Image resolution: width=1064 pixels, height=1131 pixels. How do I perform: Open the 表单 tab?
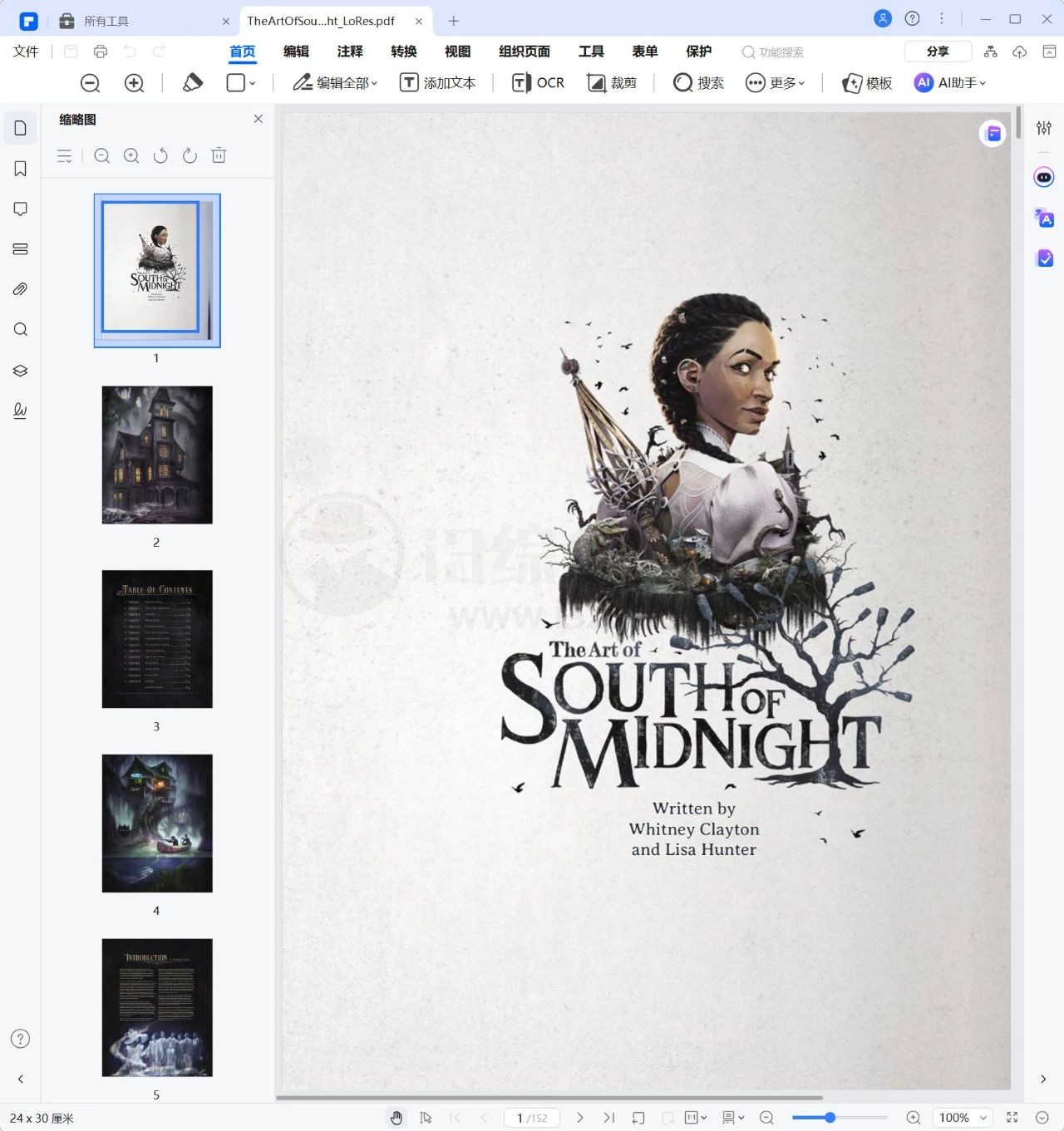[645, 52]
